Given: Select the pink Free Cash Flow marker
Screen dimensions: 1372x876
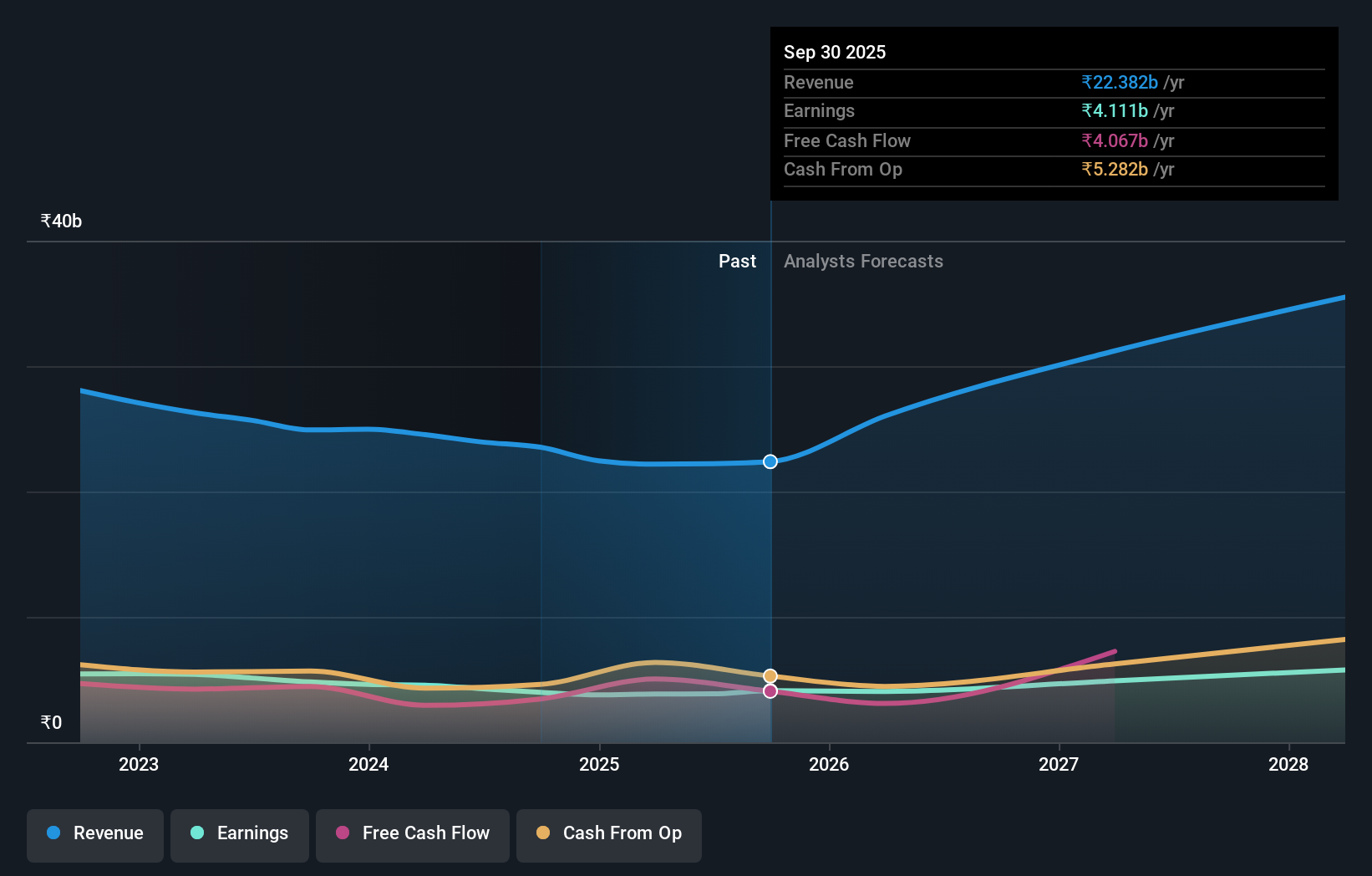Looking at the screenshot, I should pyautogui.click(x=770, y=690).
